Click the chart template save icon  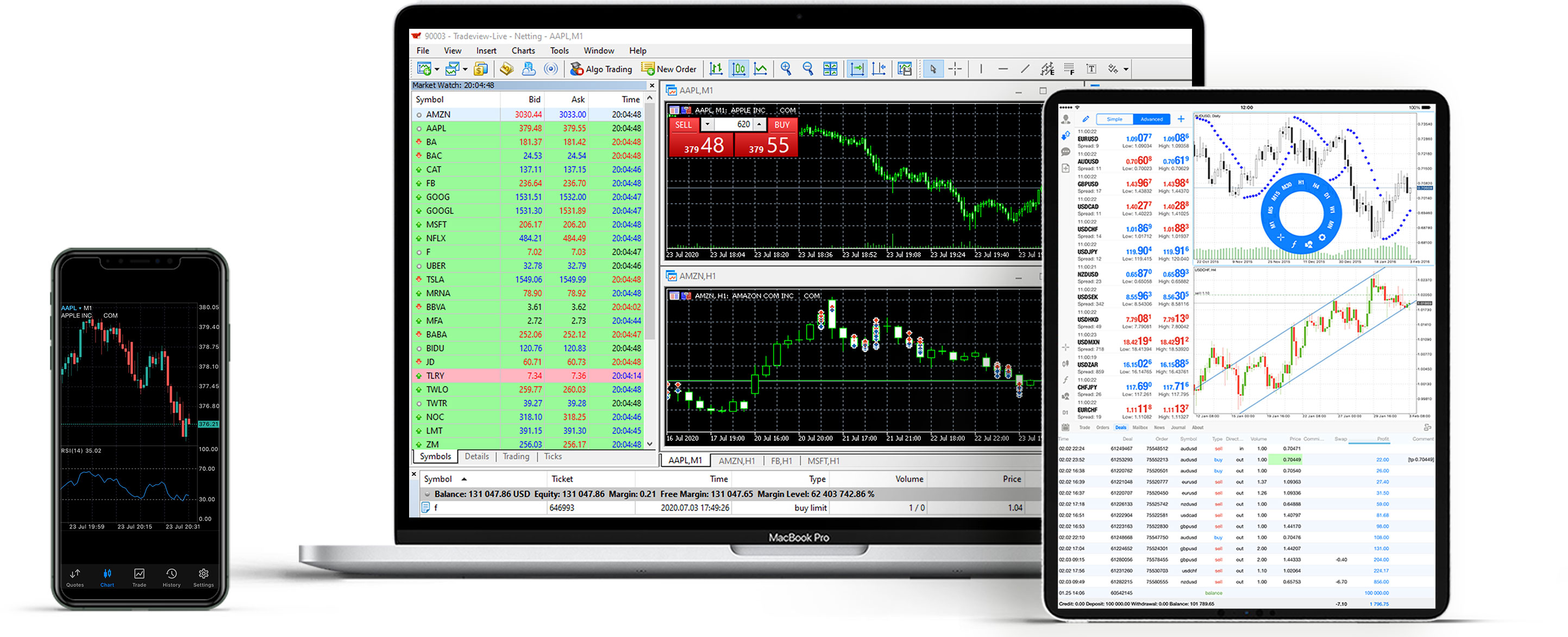(905, 69)
